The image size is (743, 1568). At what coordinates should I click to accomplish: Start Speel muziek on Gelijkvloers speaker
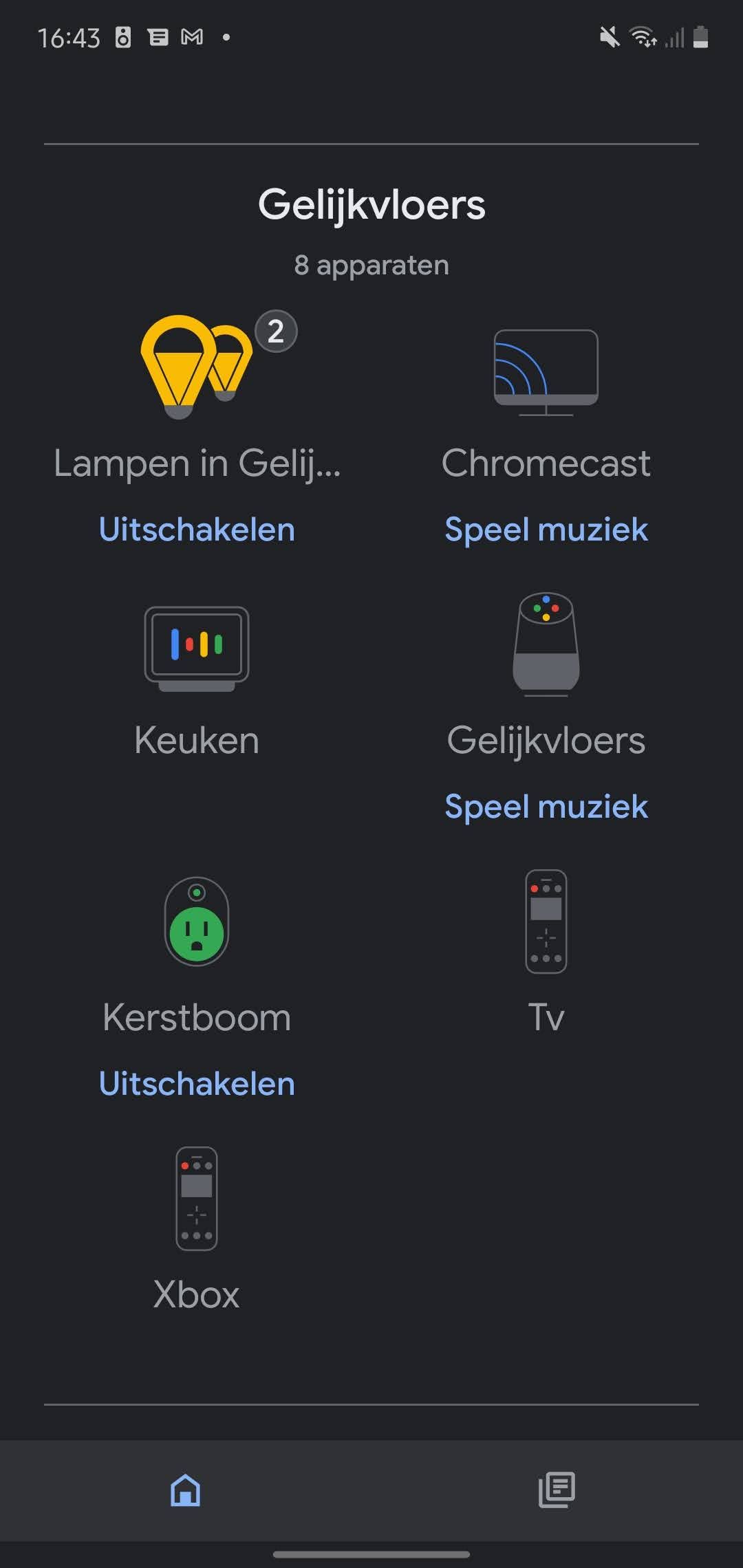coord(546,807)
